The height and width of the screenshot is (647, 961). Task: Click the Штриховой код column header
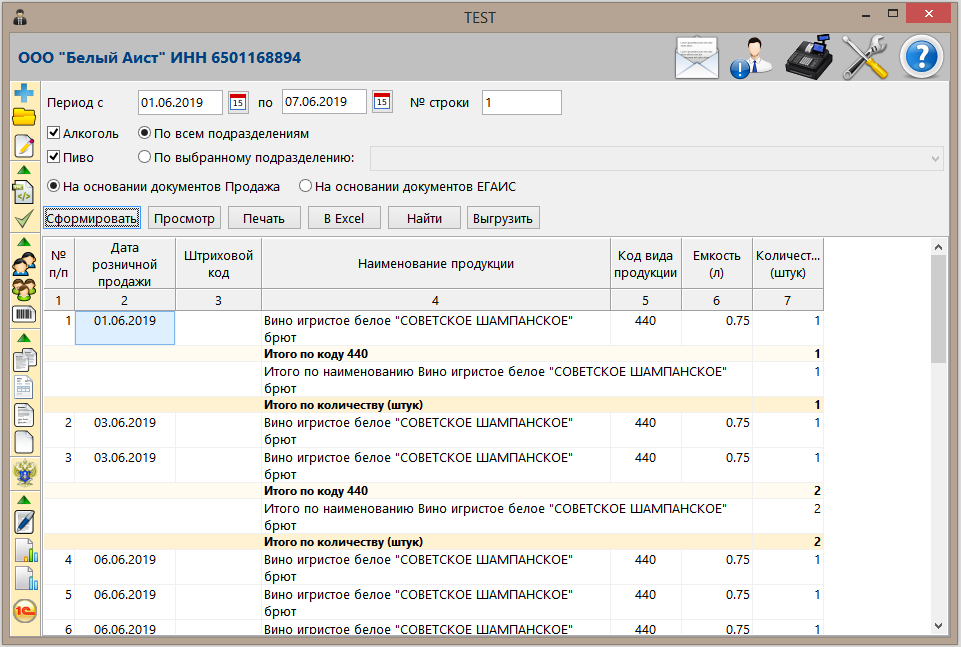[x=218, y=263]
